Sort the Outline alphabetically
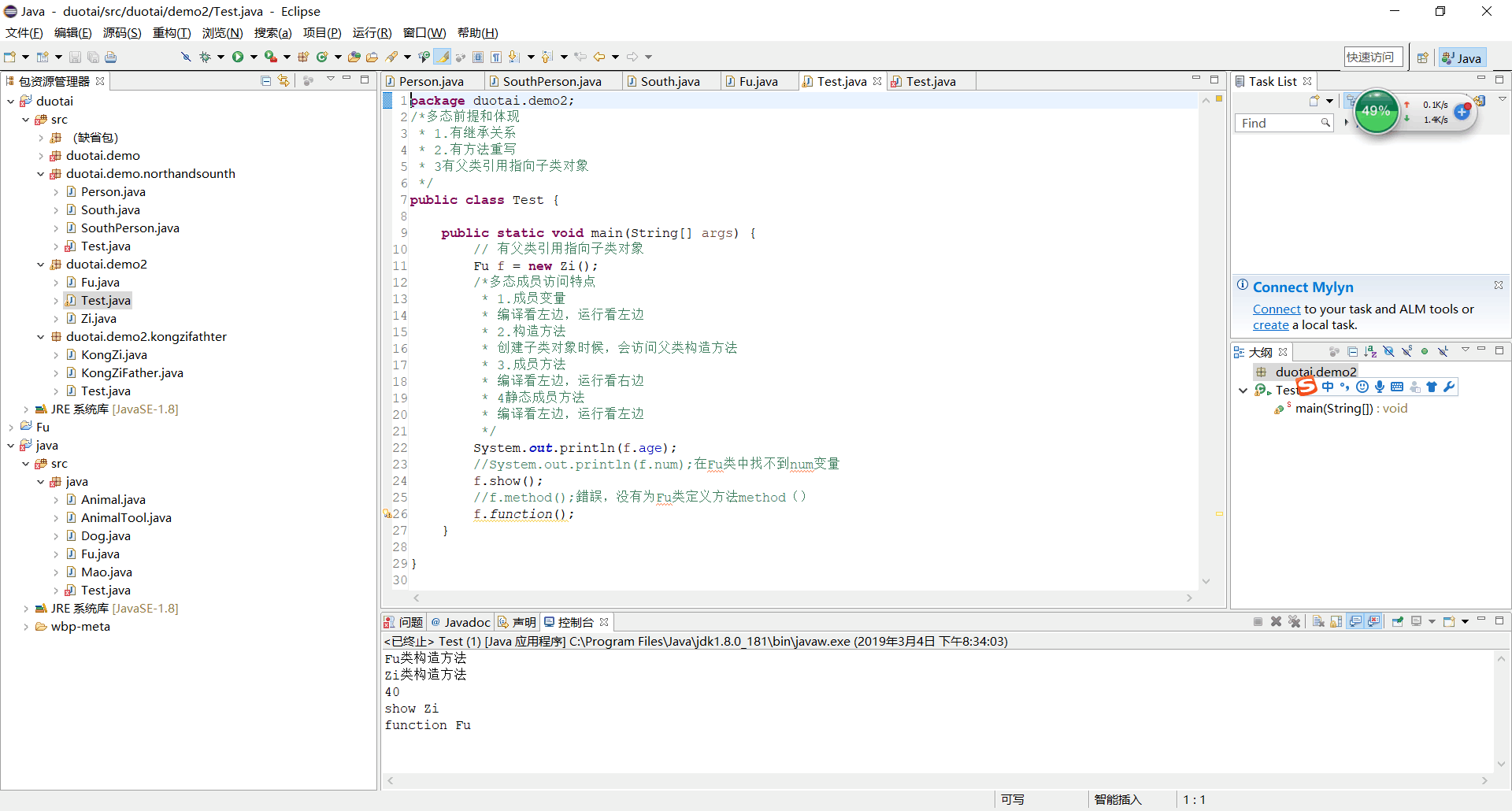The height and width of the screenshot is (811, 1512). coord(1370,351)
